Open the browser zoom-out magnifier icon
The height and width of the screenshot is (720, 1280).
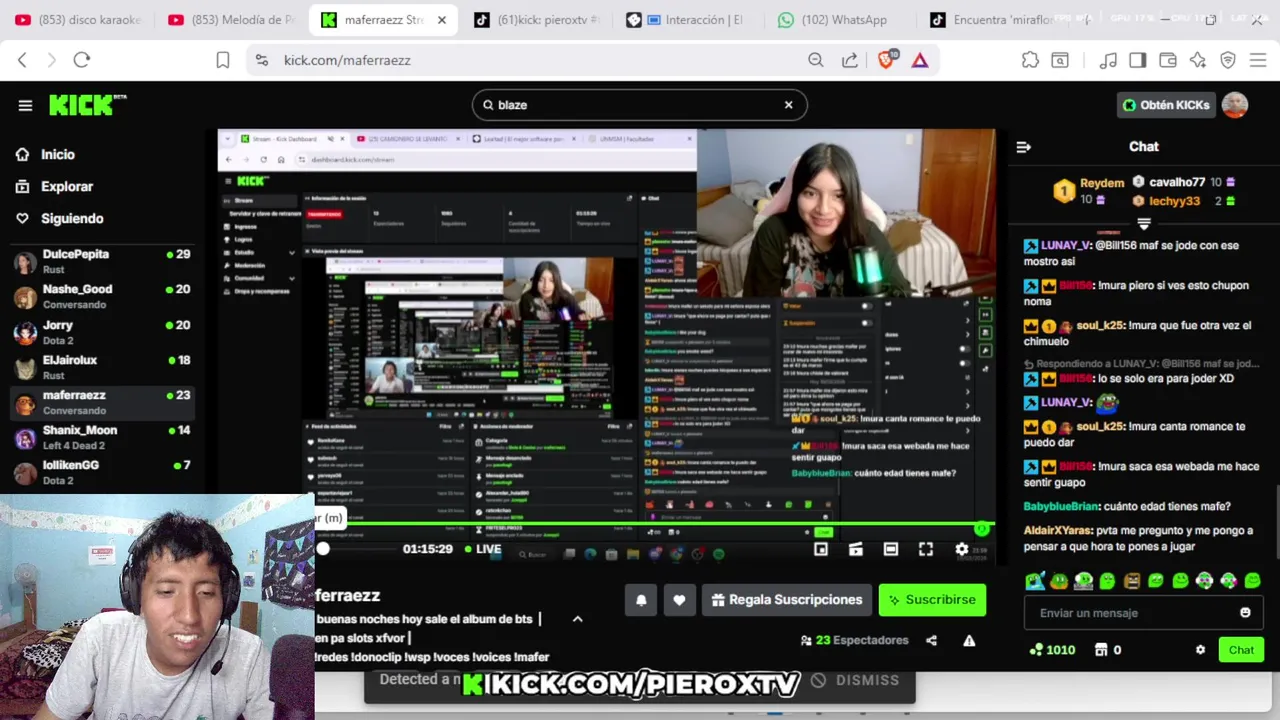pyautogui.click(x=816, y=60)
